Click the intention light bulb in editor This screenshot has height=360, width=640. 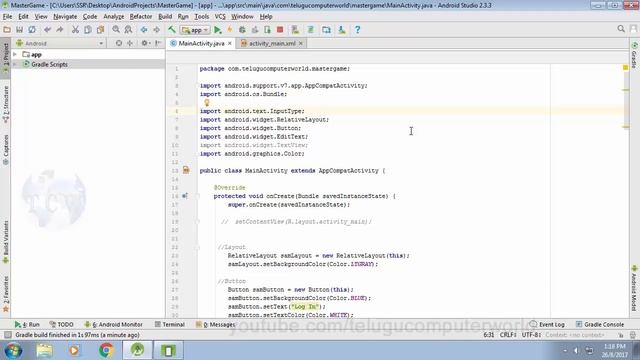click(207, 103)
